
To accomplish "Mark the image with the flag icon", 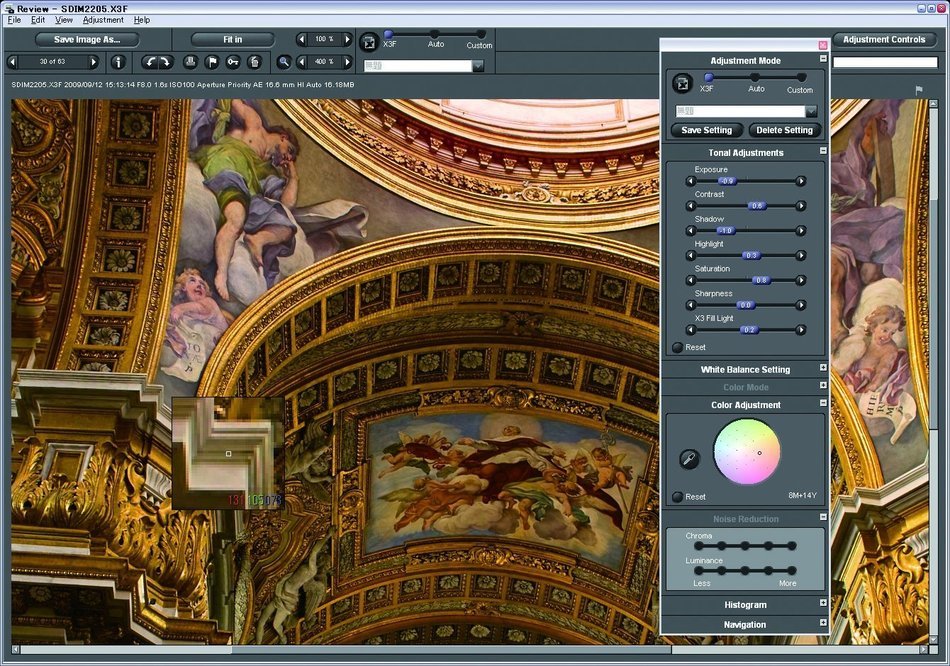I will [212, 62].
